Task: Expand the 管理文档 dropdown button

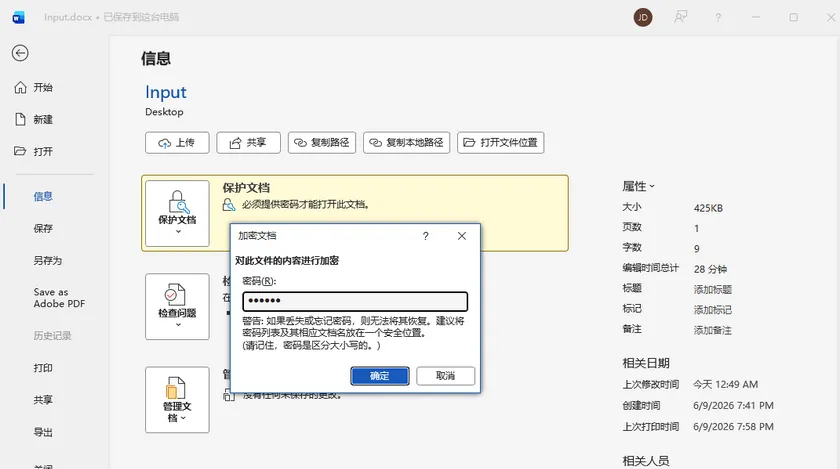Action: [x=177, y=400]
